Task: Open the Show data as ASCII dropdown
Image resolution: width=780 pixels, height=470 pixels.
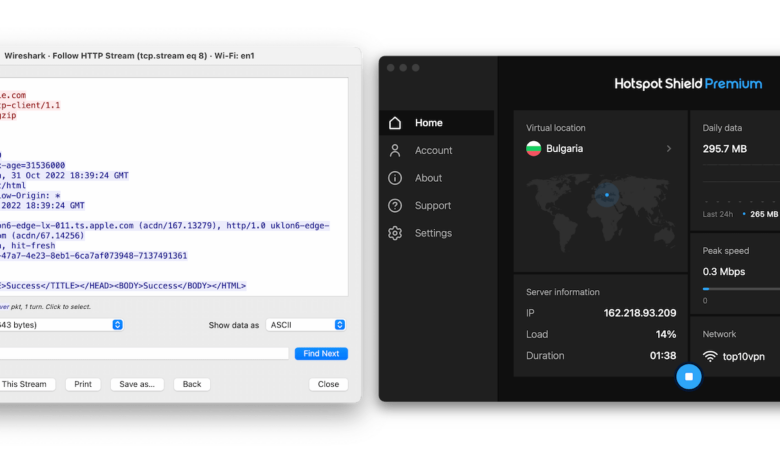Action: point(305,325)
